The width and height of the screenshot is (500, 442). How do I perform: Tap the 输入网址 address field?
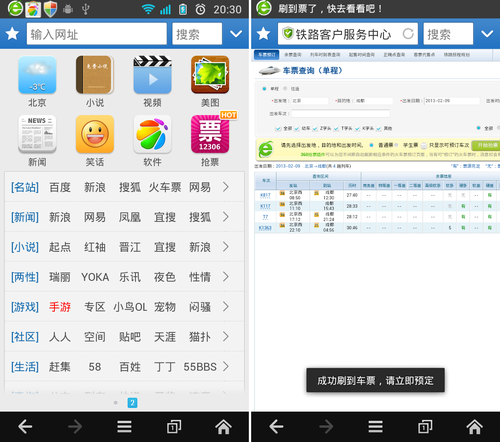97,34
